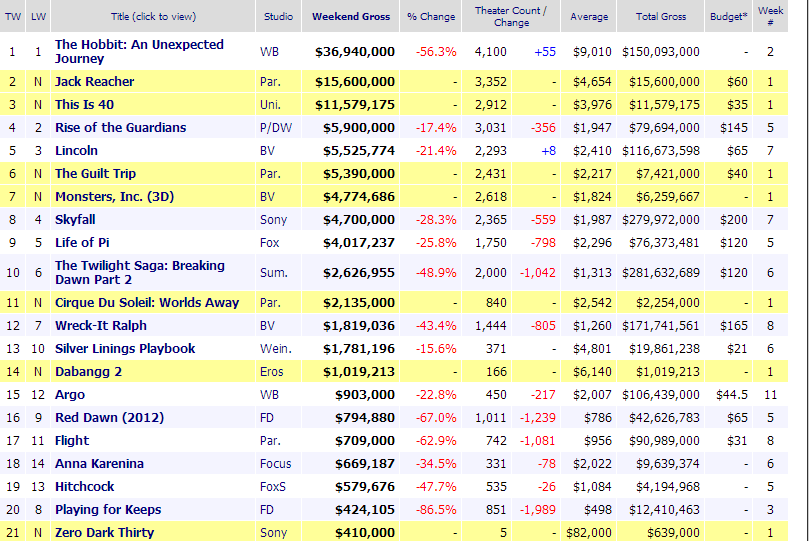Click Eros studio in Dabangg 2 row

[272, 372]
